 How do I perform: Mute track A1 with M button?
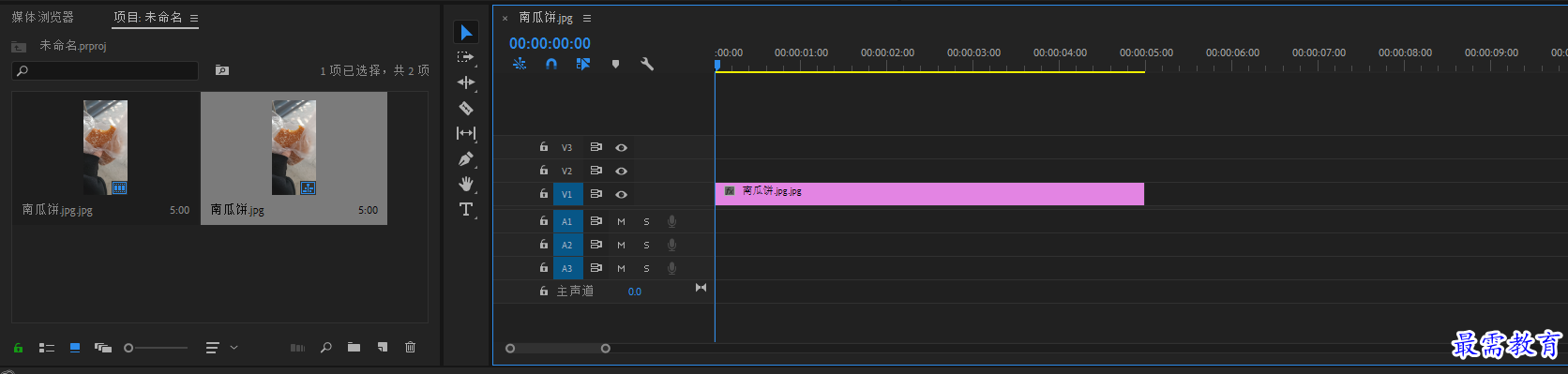[x=621, y=221]
